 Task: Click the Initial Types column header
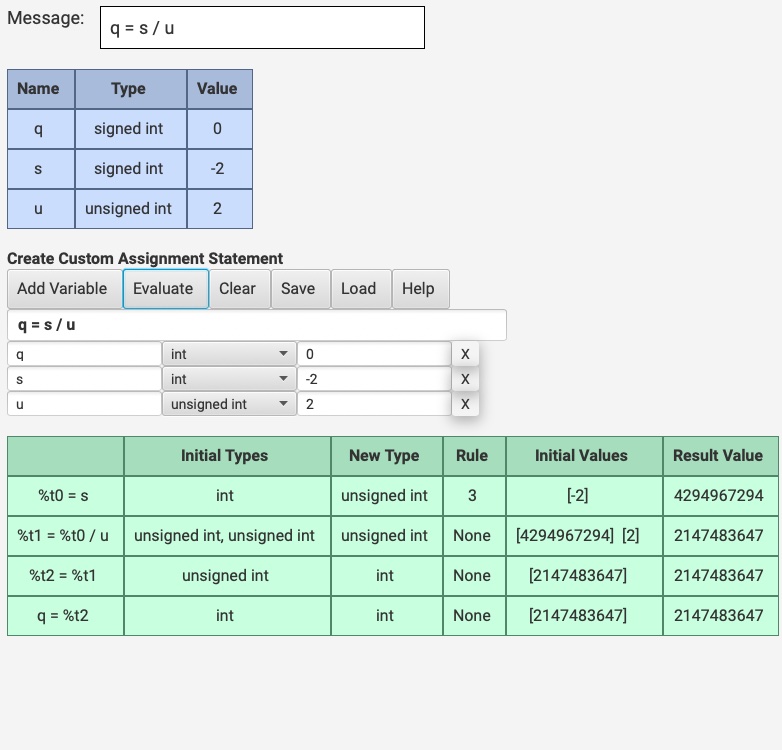click(227, 456)
